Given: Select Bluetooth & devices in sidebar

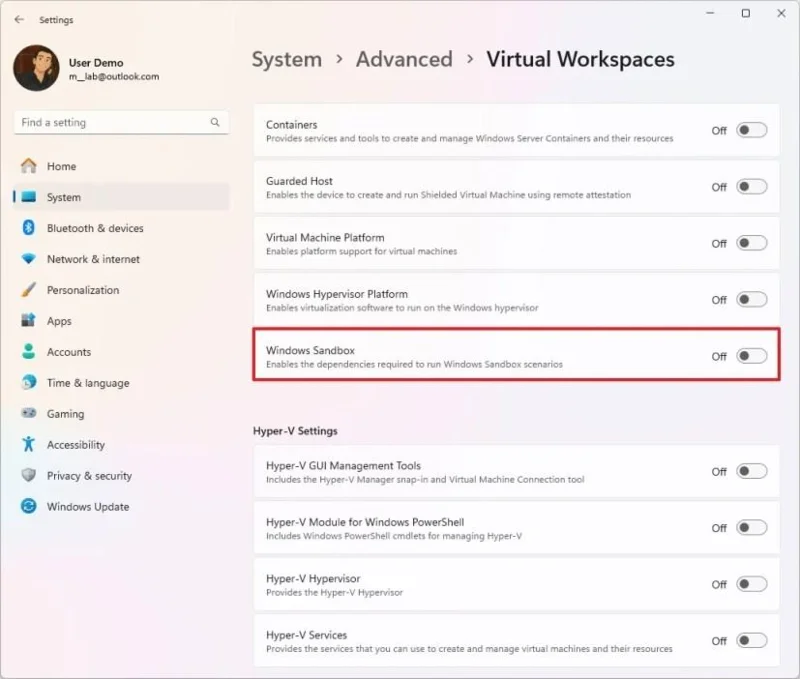Looking at the screenshot, I should click(121, 228).
